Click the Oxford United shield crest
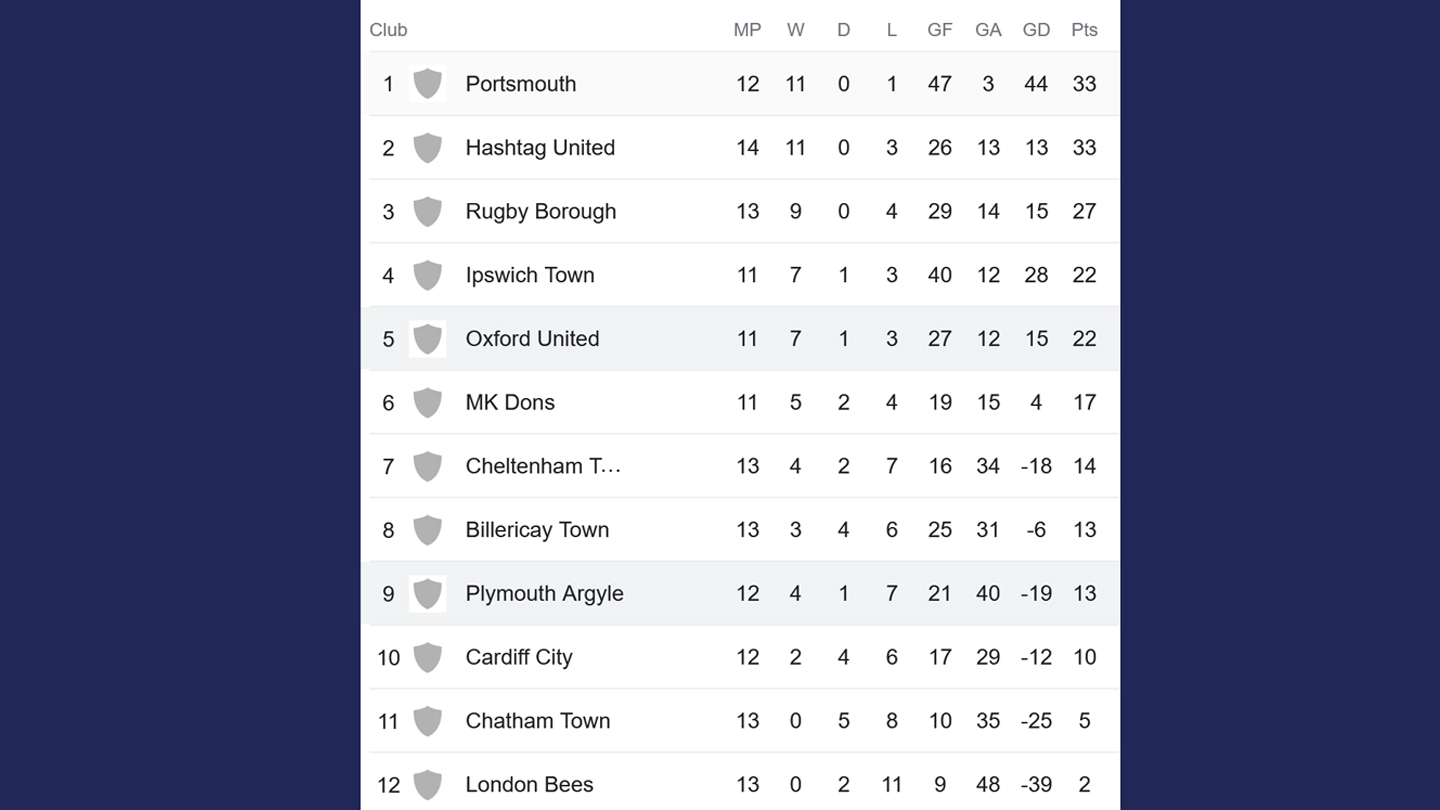The image size is (1440, 810). (x=427, y=339)
